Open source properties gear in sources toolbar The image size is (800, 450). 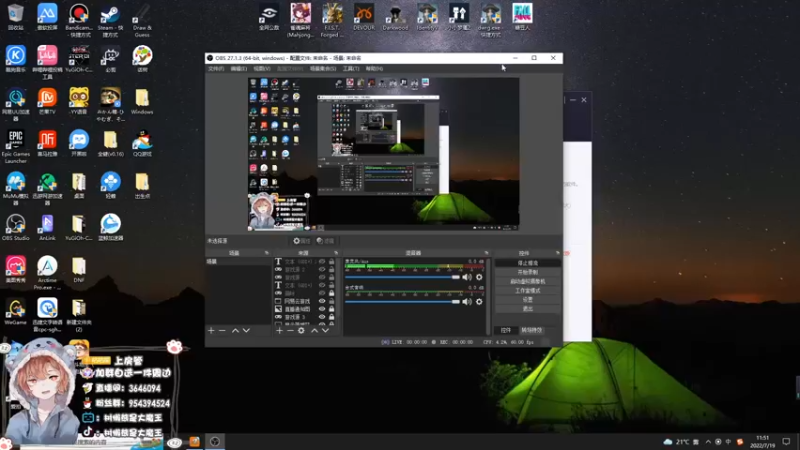pos(301,331)
